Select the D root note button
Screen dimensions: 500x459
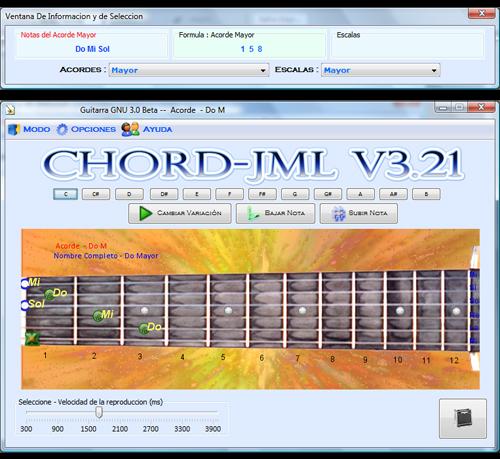[129, 194]
